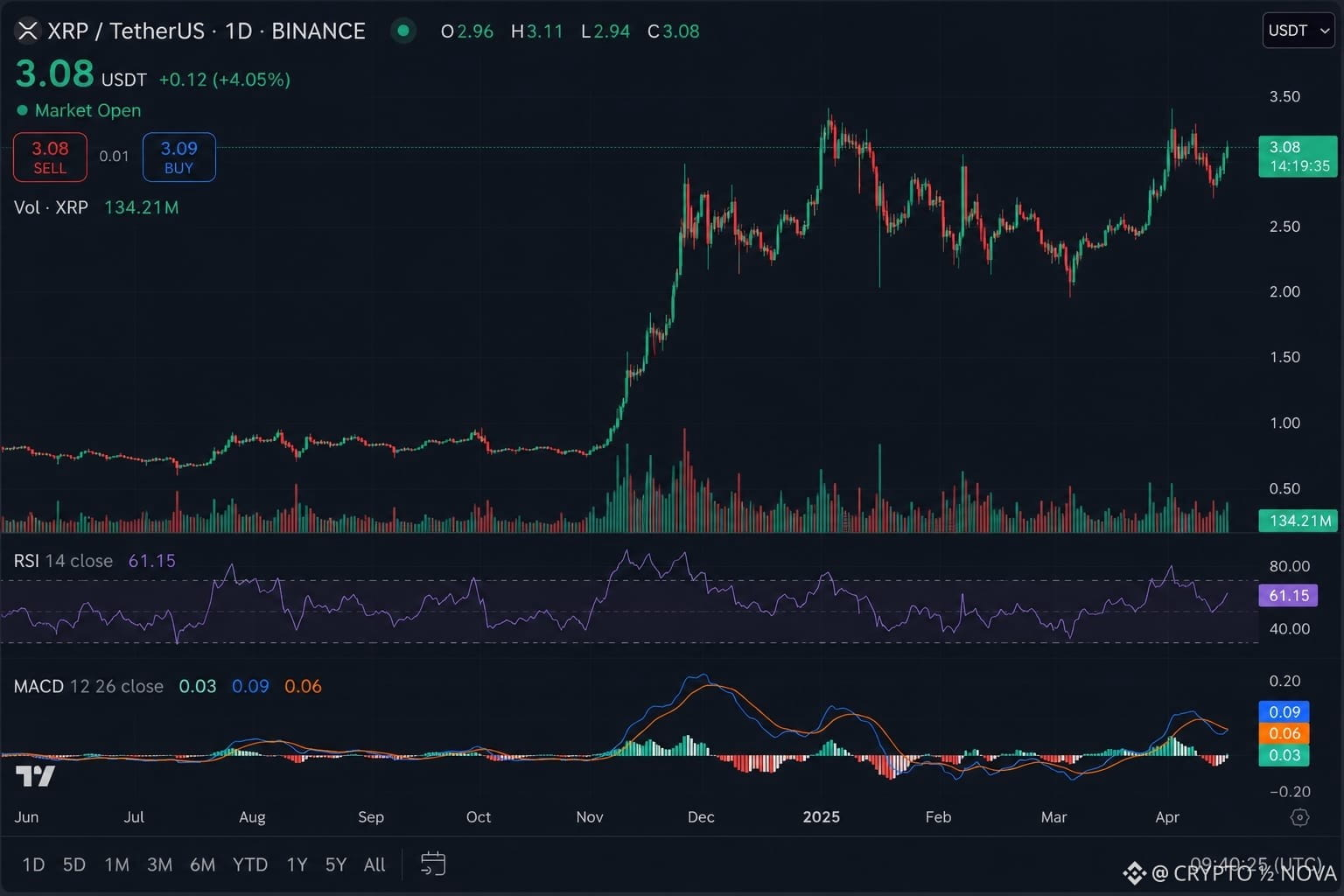Image resolution: width=1344 pixels, height=896 pixels.
Task: Click the Aug label on time axis
Action: 252,816
